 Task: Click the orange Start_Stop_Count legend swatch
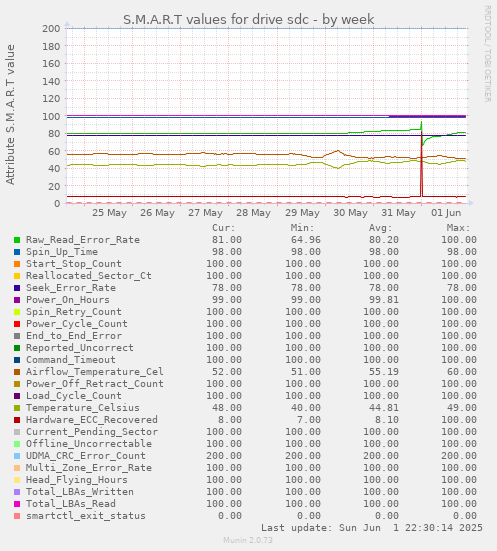point(17,264)
